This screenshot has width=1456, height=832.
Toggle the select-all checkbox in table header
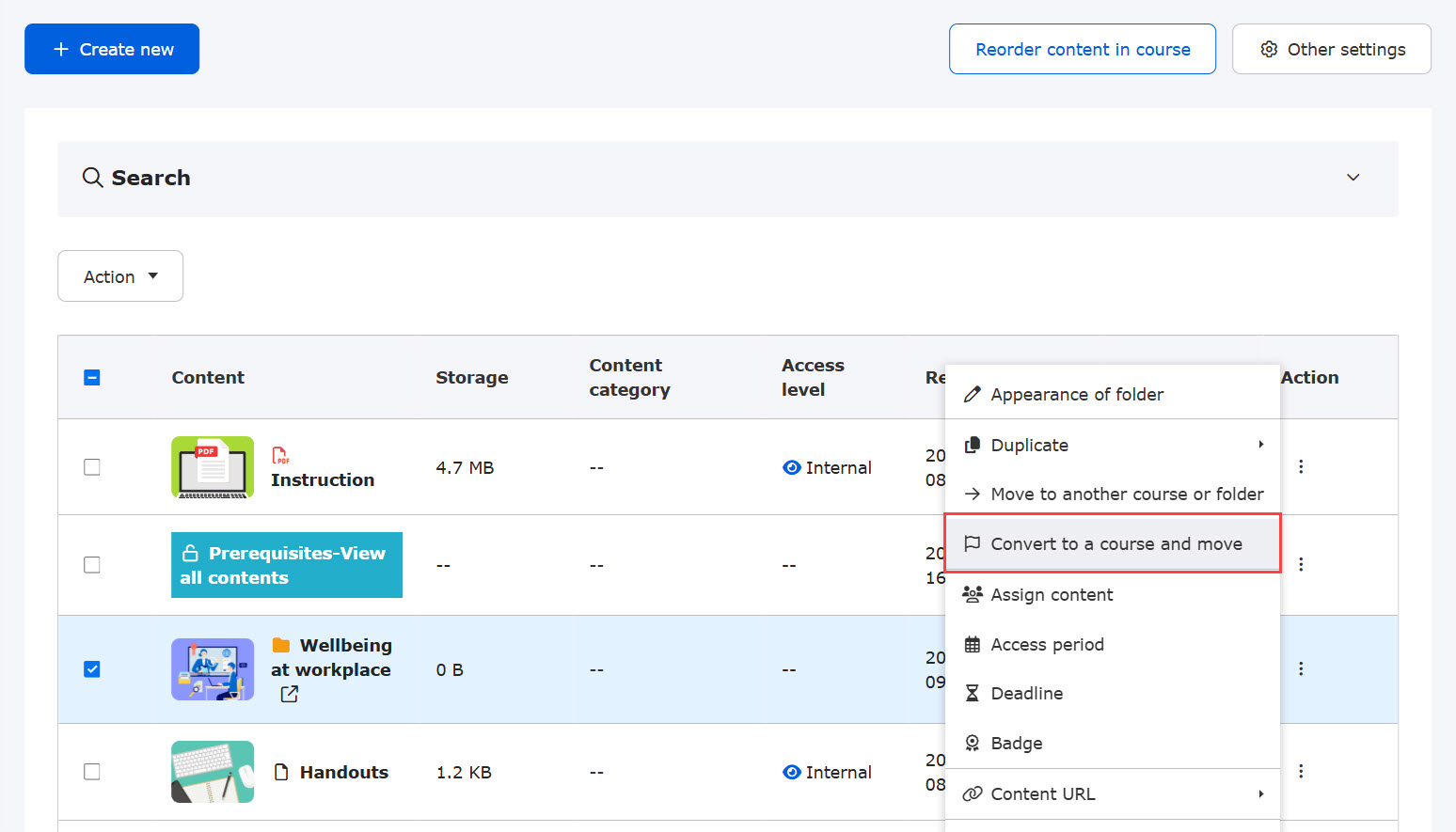coord(92,378)
